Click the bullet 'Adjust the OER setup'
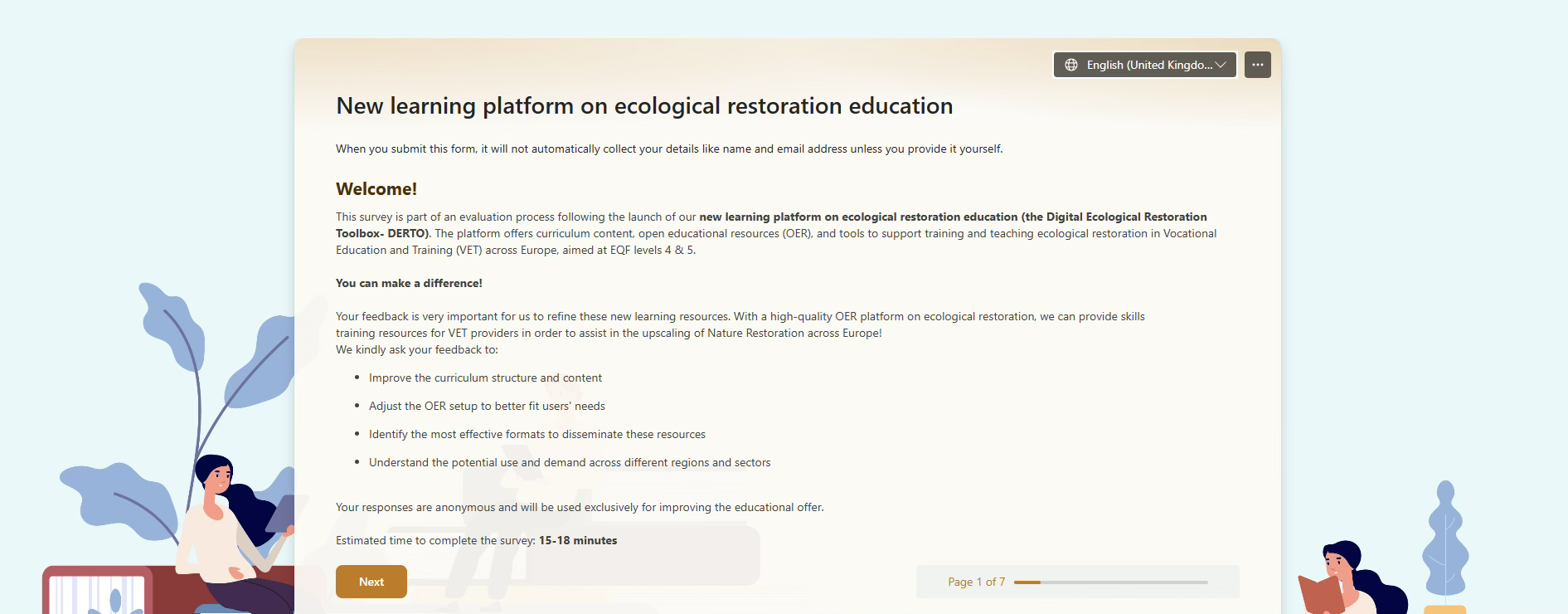Viewport: 1568px width, 614px height. tap(487, 407)
